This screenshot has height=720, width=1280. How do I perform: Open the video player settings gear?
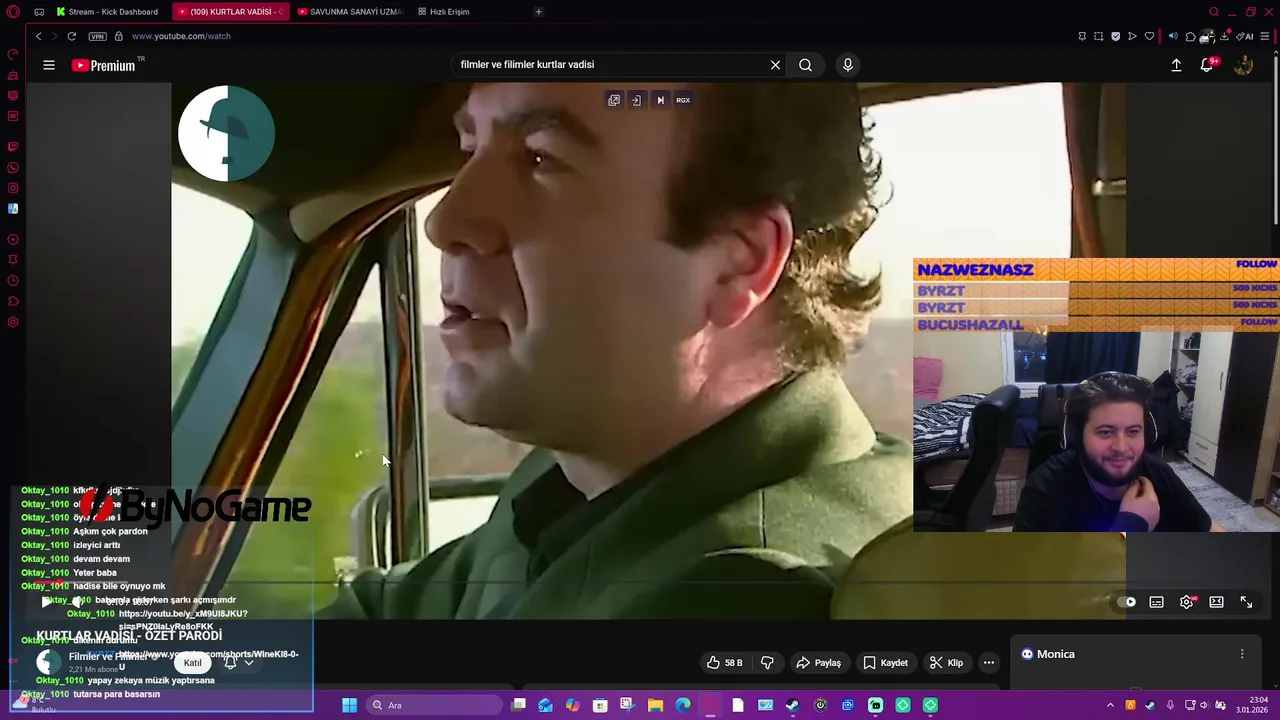click(1186, 602)
